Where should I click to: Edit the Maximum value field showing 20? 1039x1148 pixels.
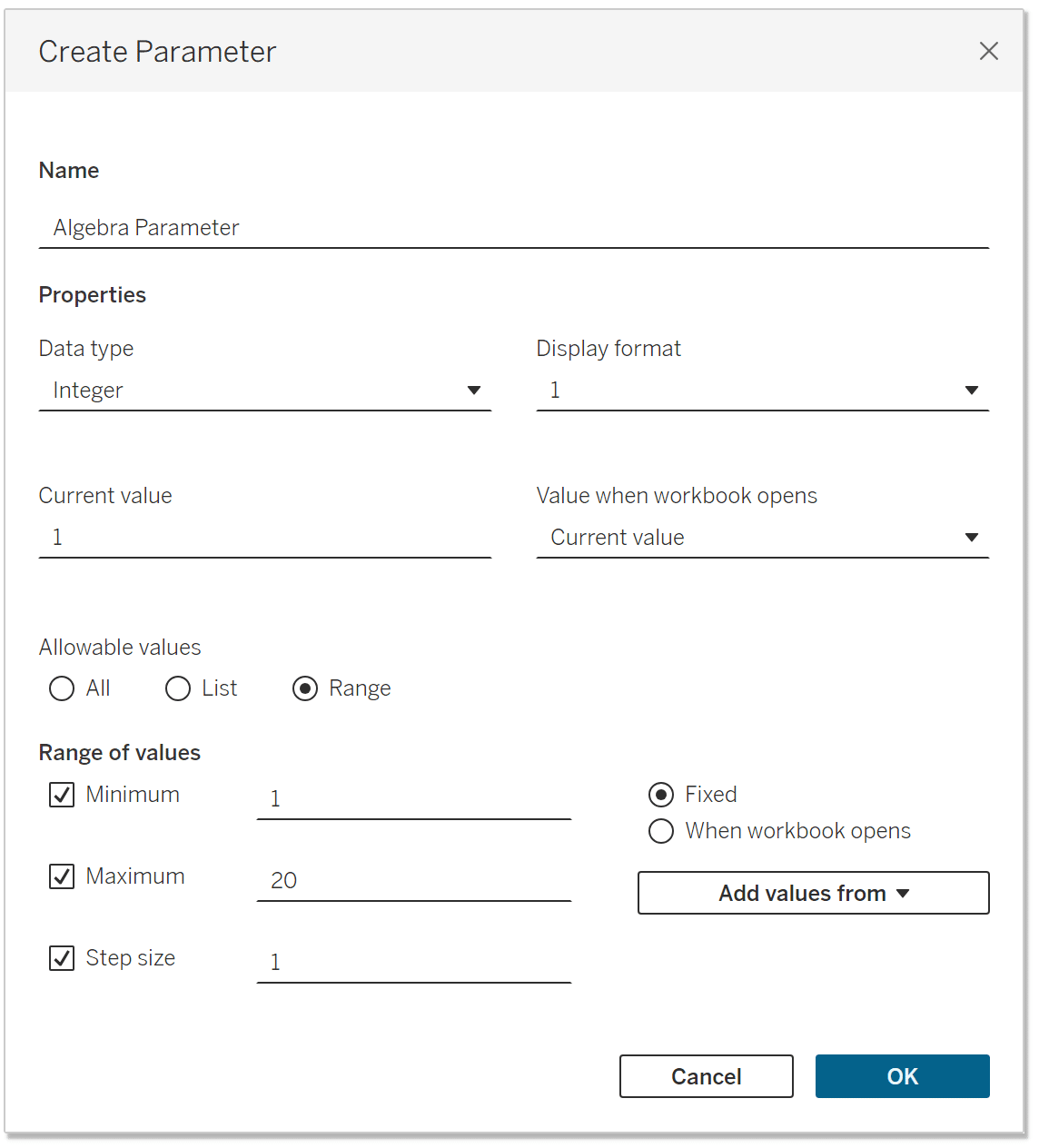coord(413,881)
